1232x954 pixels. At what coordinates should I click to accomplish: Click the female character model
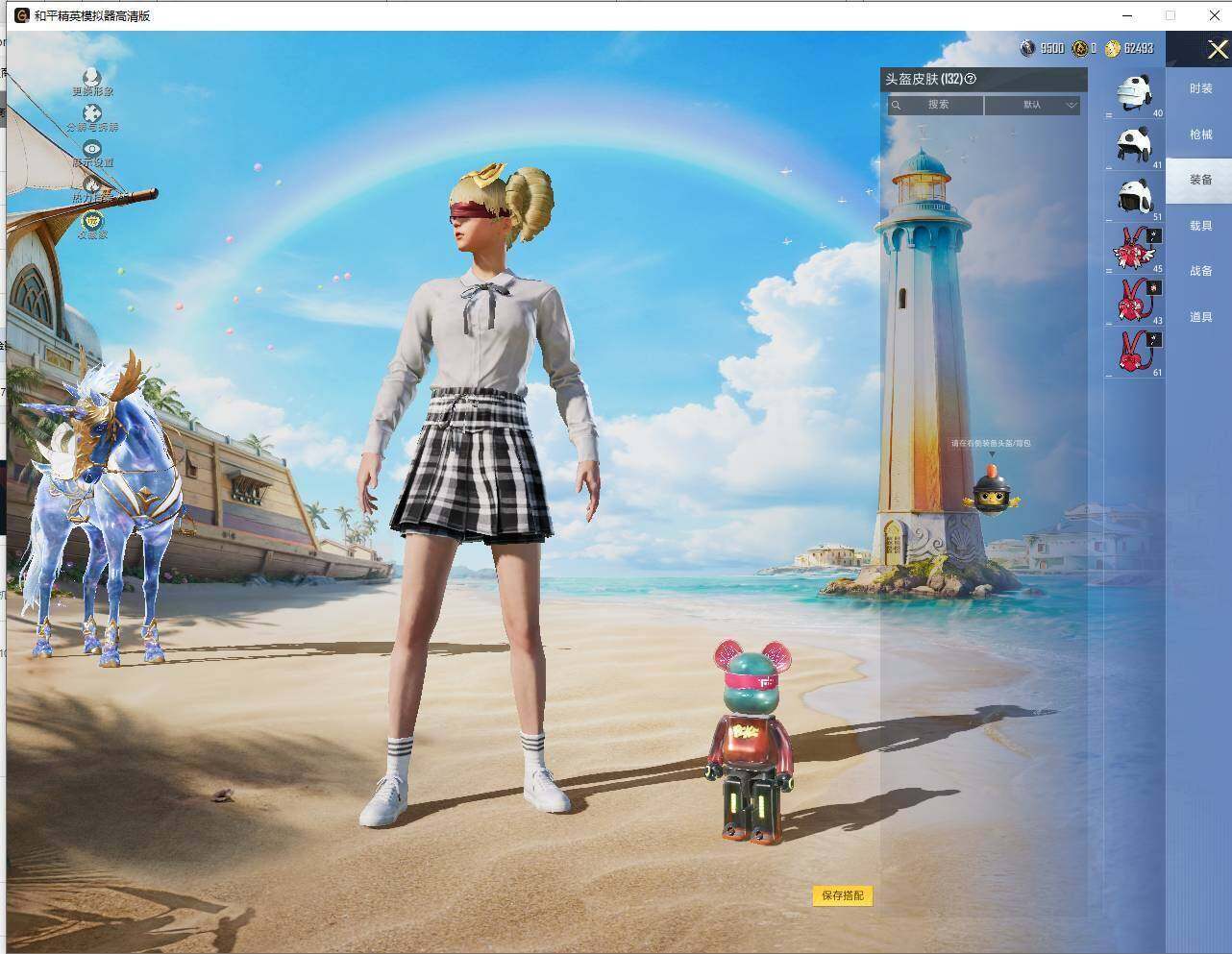(x=478, y=495)
